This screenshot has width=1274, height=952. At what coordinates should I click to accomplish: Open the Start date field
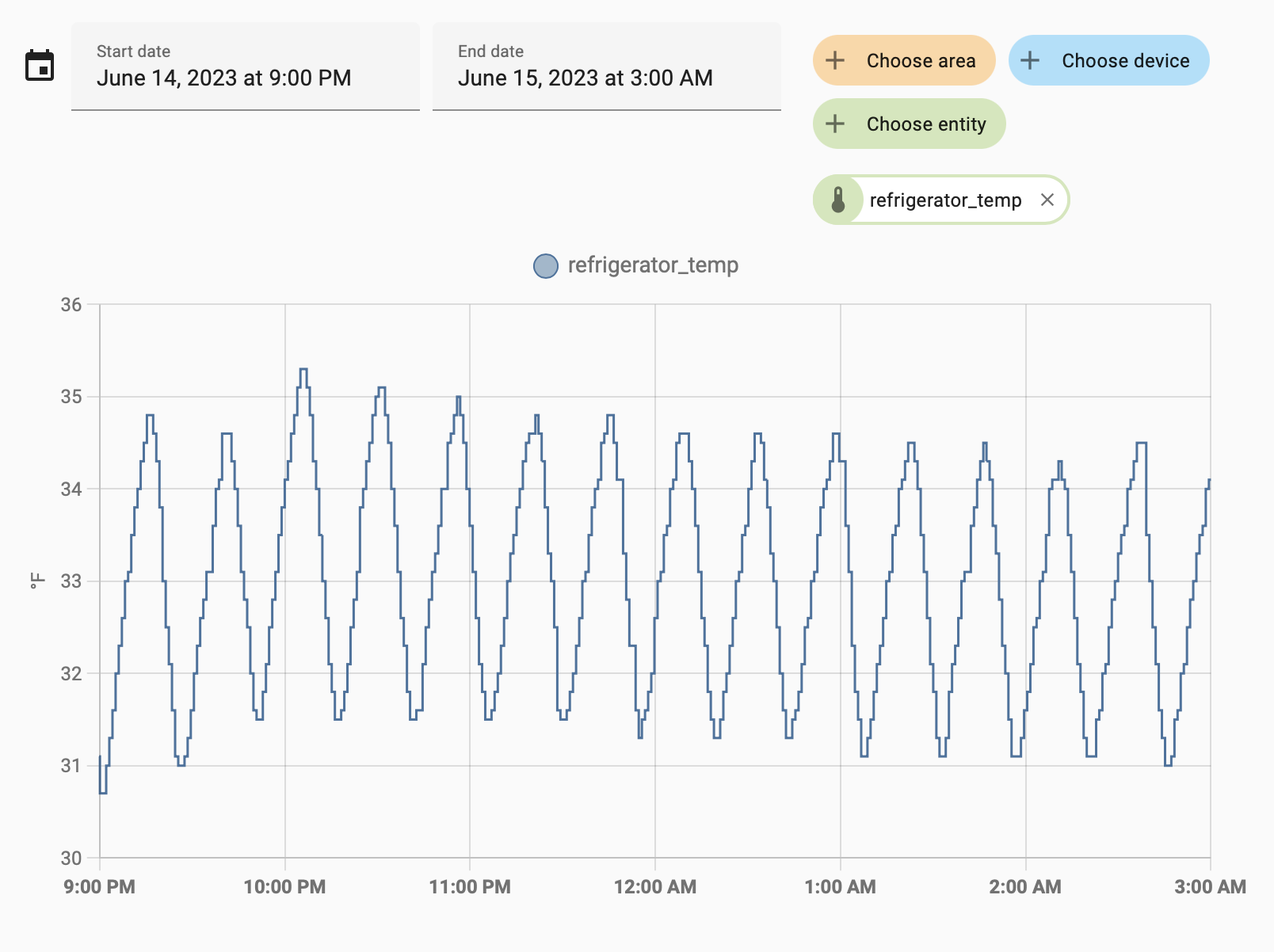tap(245, 67)
